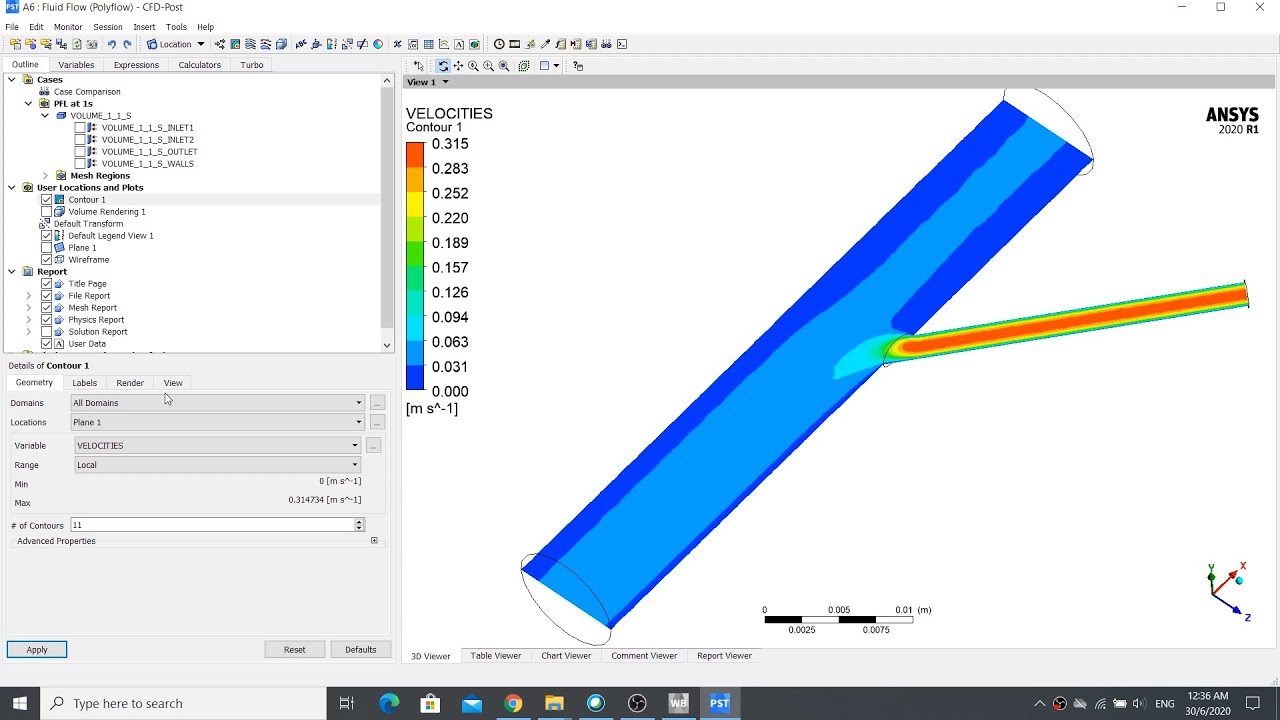The image size is (1280, 720).
Task: Open the Location toolbar dropdown
Action: (176, 44)
